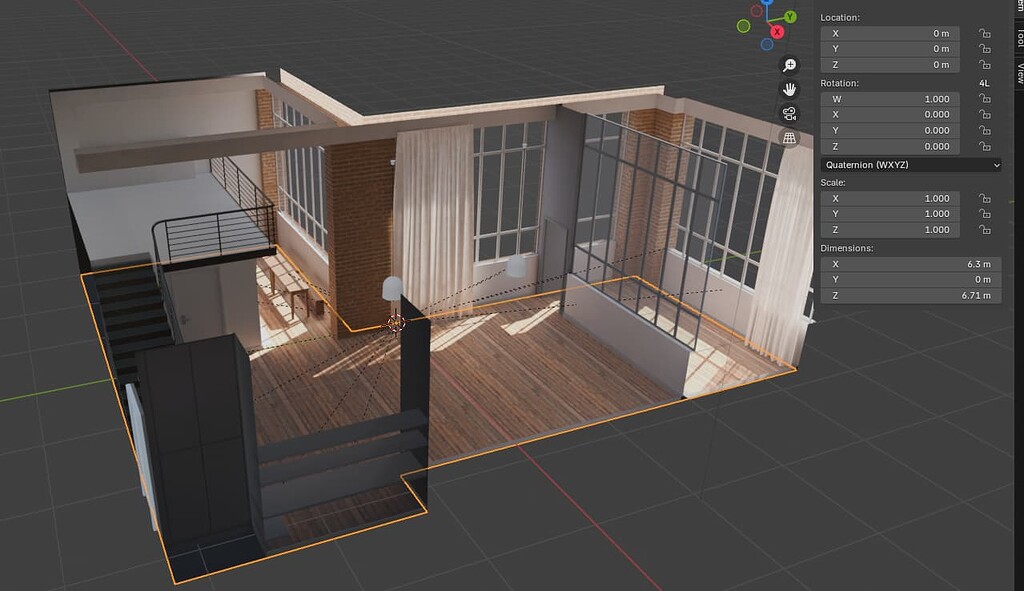Lock the Location X field with its padlock
Screen dimensions: 1024x591
(983, 34)
